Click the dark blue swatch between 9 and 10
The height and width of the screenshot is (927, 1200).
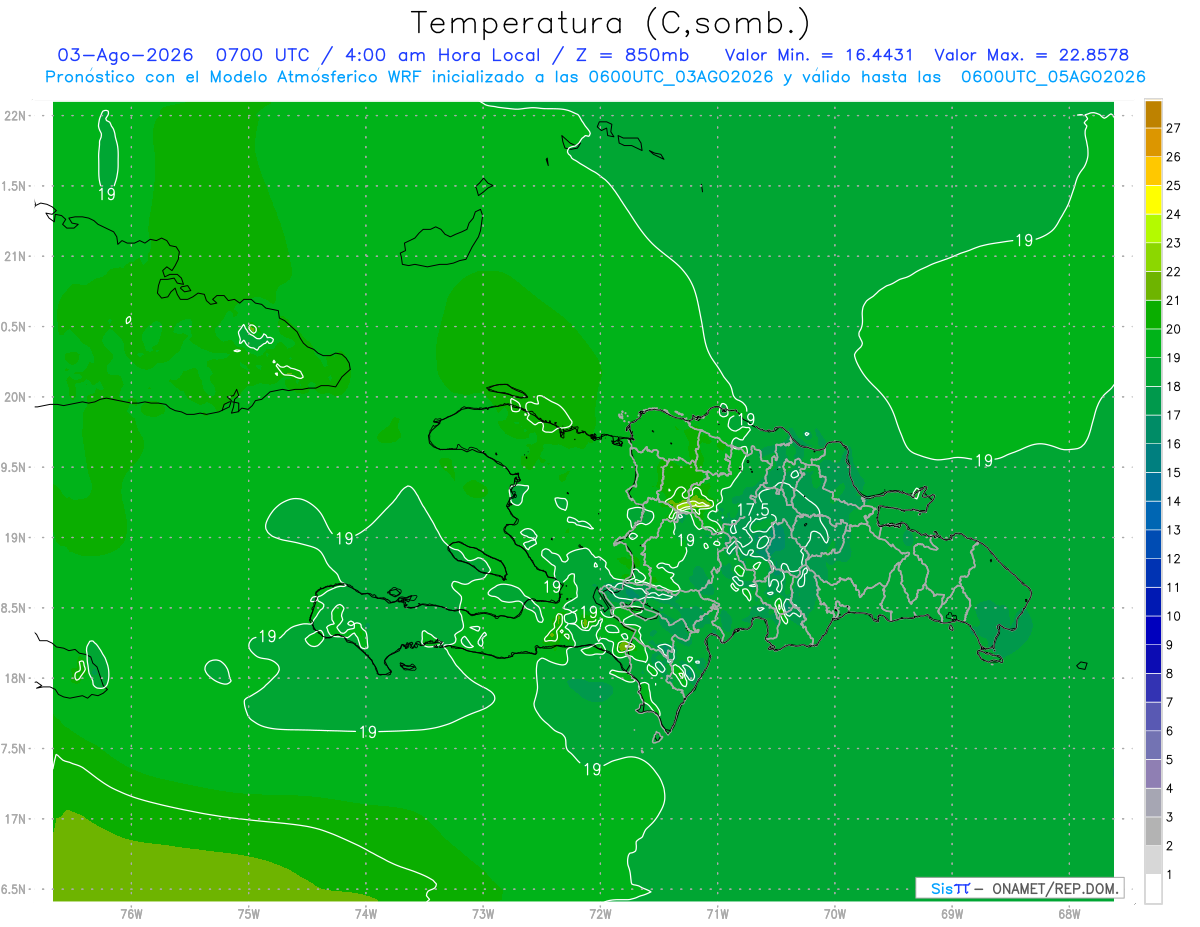pyautogui.click(x=1153, y=631)
